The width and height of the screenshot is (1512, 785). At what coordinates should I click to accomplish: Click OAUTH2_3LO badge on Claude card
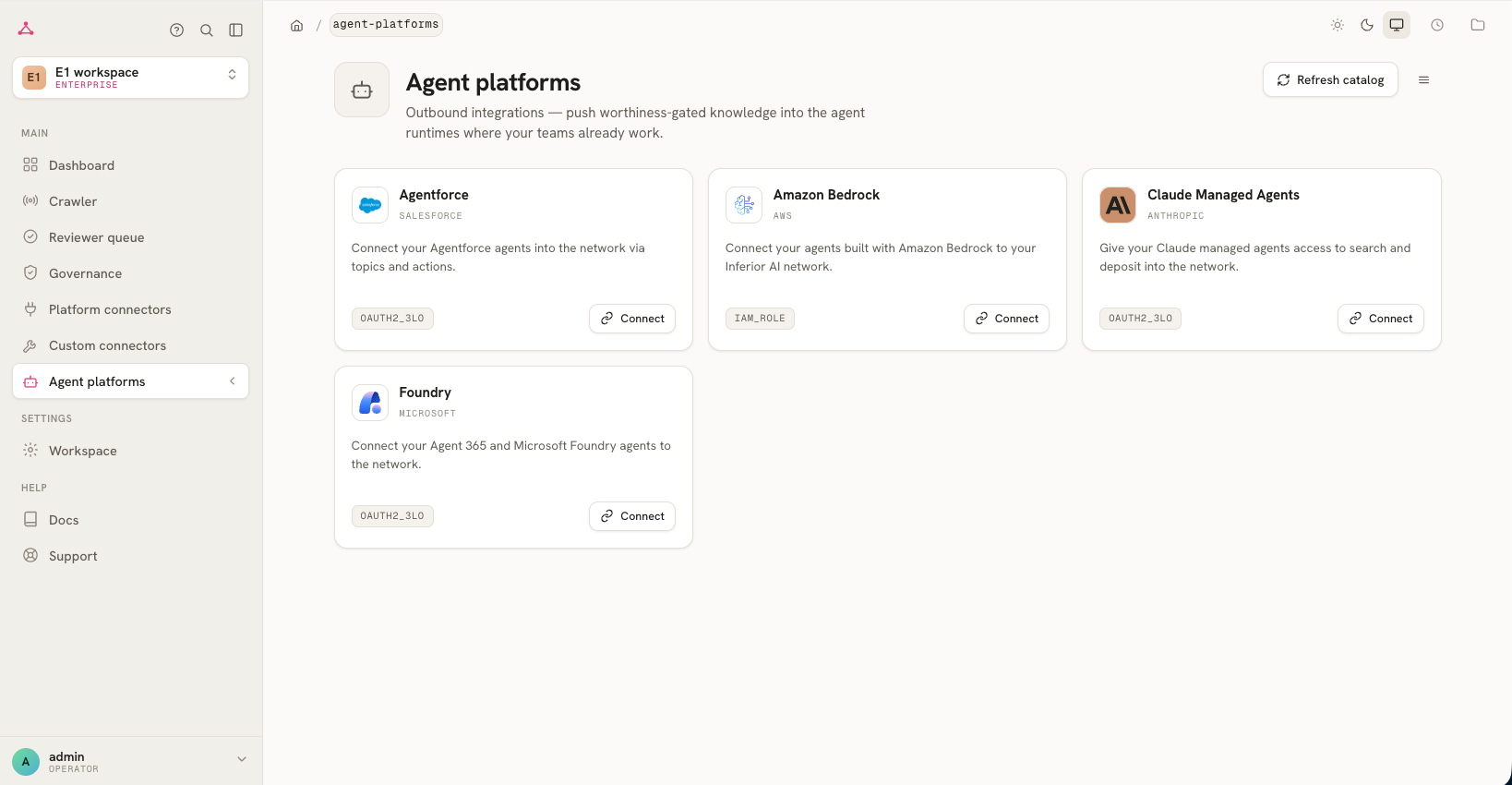1141,319
